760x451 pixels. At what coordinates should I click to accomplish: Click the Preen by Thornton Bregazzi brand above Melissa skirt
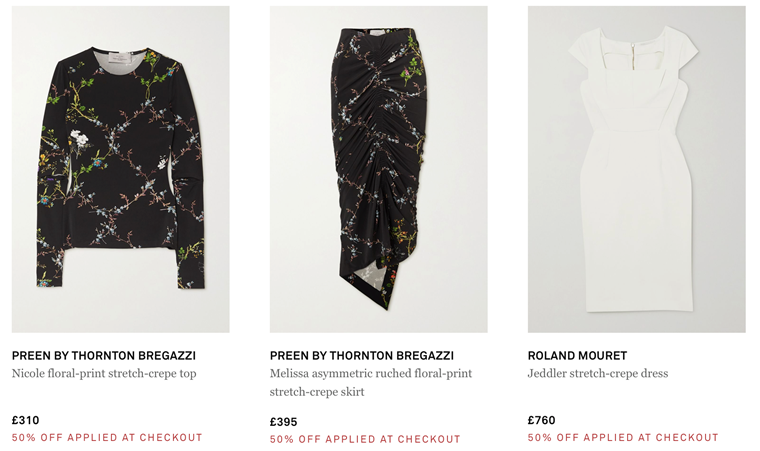(x=362, y=355)
